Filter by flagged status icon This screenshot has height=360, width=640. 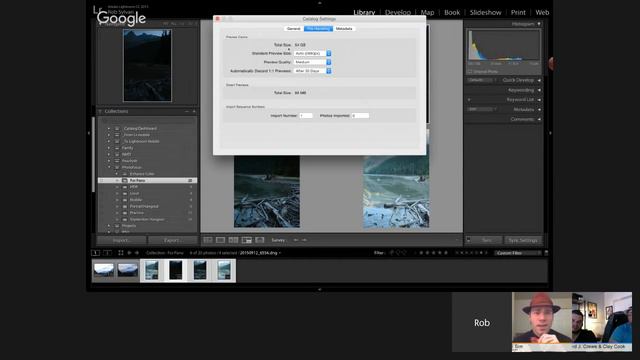(391, 253)
